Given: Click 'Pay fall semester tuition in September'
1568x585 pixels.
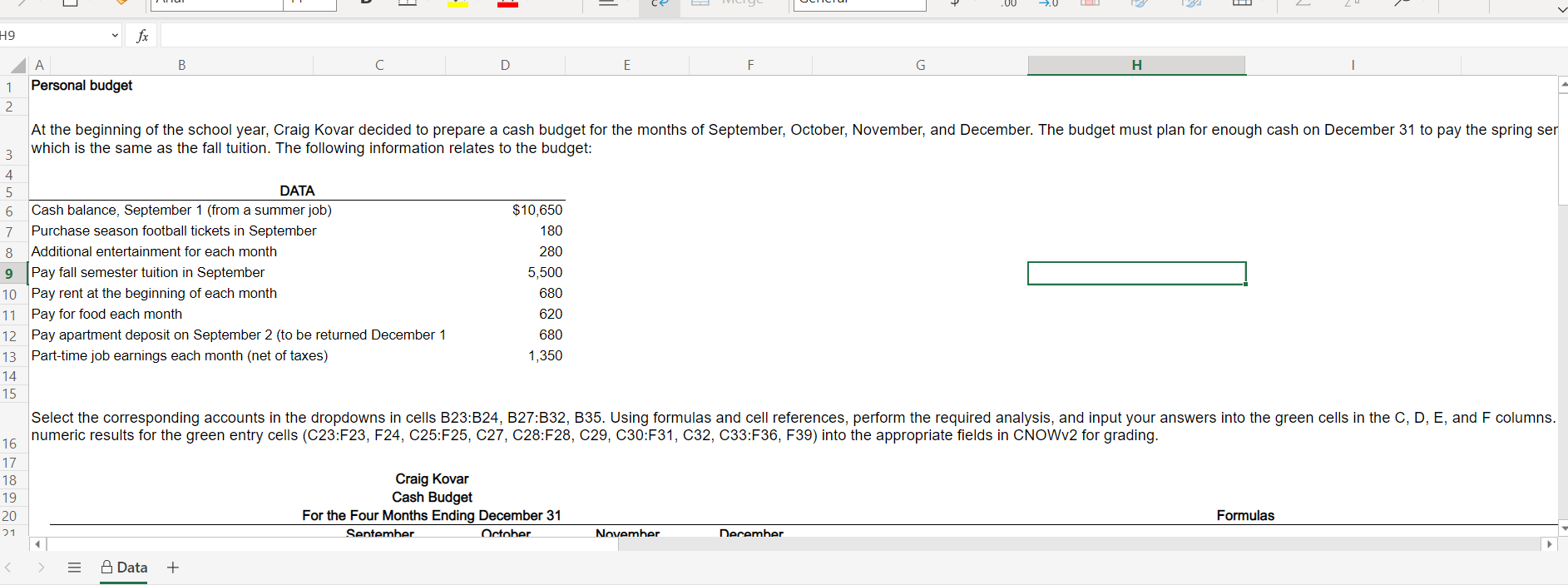Looking at the screenshot, I should [x=148, y=273].
